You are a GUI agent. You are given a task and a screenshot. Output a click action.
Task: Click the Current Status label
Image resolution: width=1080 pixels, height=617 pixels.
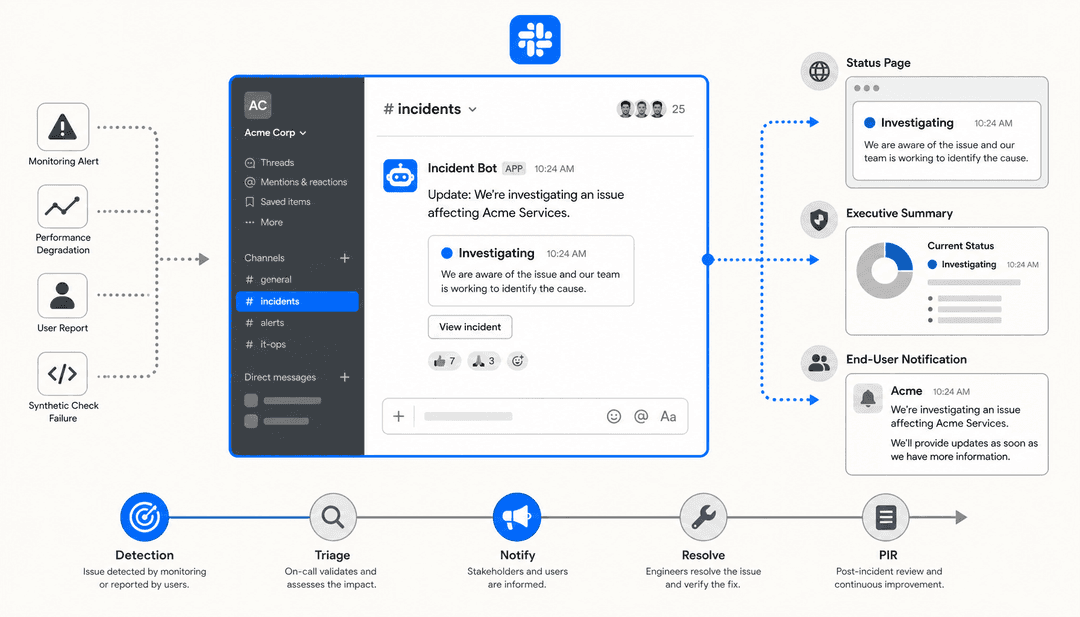pyautogui.click(x=960, y=246)
